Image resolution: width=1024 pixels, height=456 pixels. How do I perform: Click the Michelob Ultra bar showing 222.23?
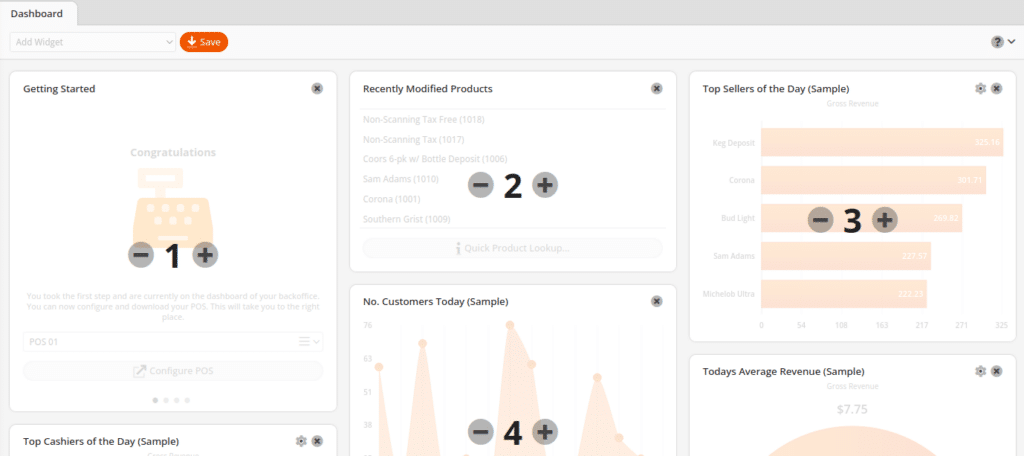(844, 294)
